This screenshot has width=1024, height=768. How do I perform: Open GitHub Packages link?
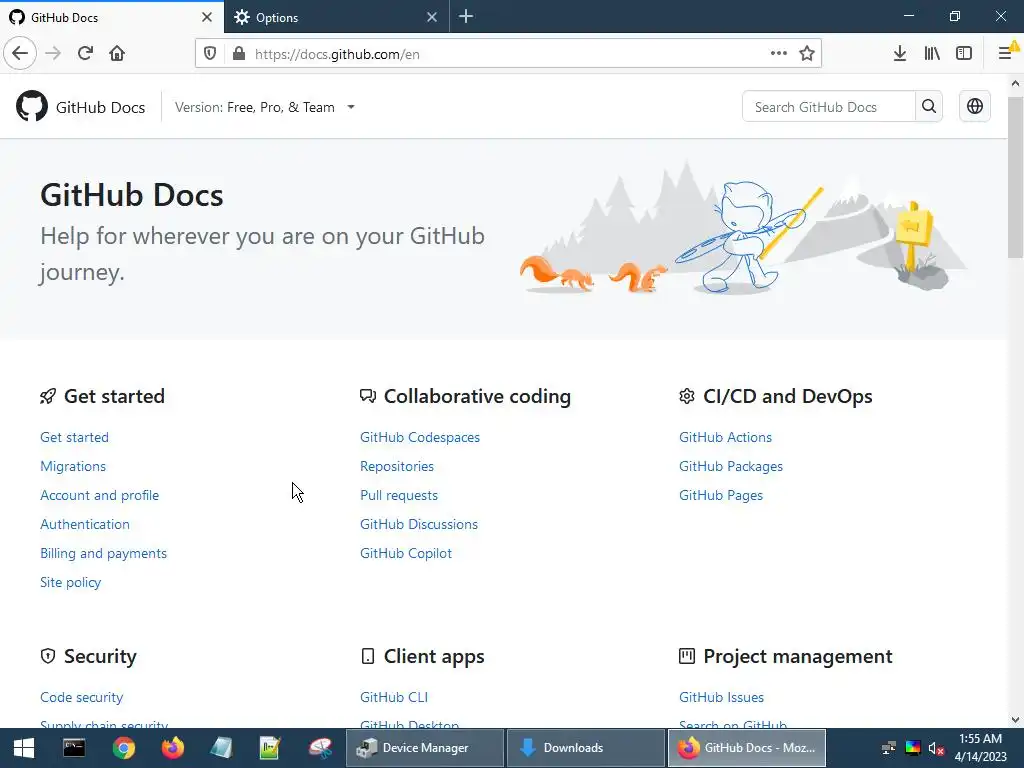pyautogui.click(x=731, y=466)
